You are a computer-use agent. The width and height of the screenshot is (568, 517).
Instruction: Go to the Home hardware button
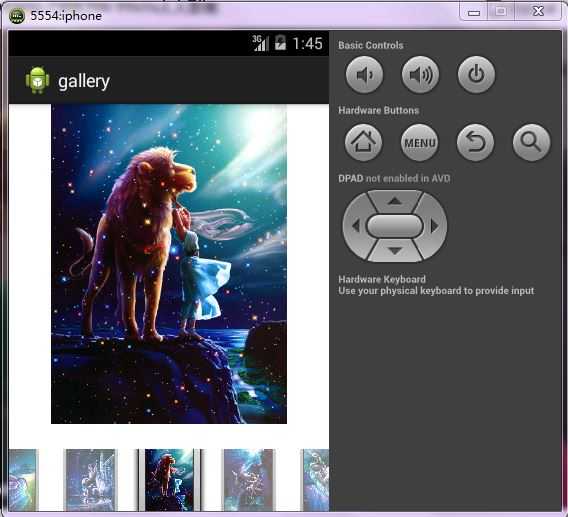pos(363,142)
